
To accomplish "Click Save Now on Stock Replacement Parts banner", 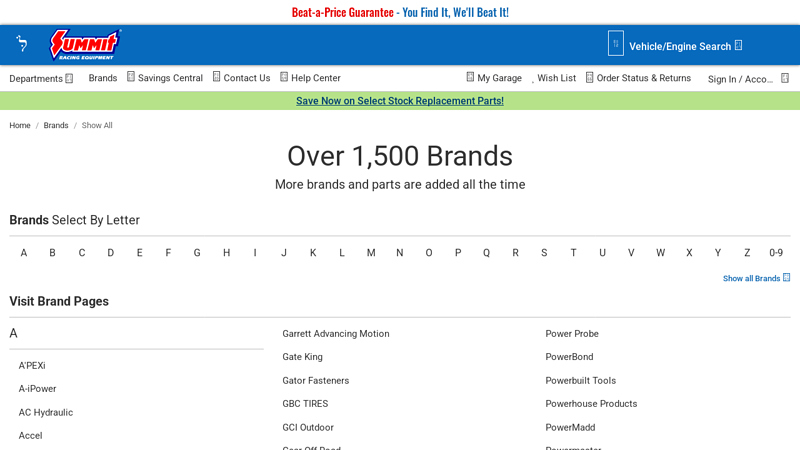I will (x=400, y=101).
